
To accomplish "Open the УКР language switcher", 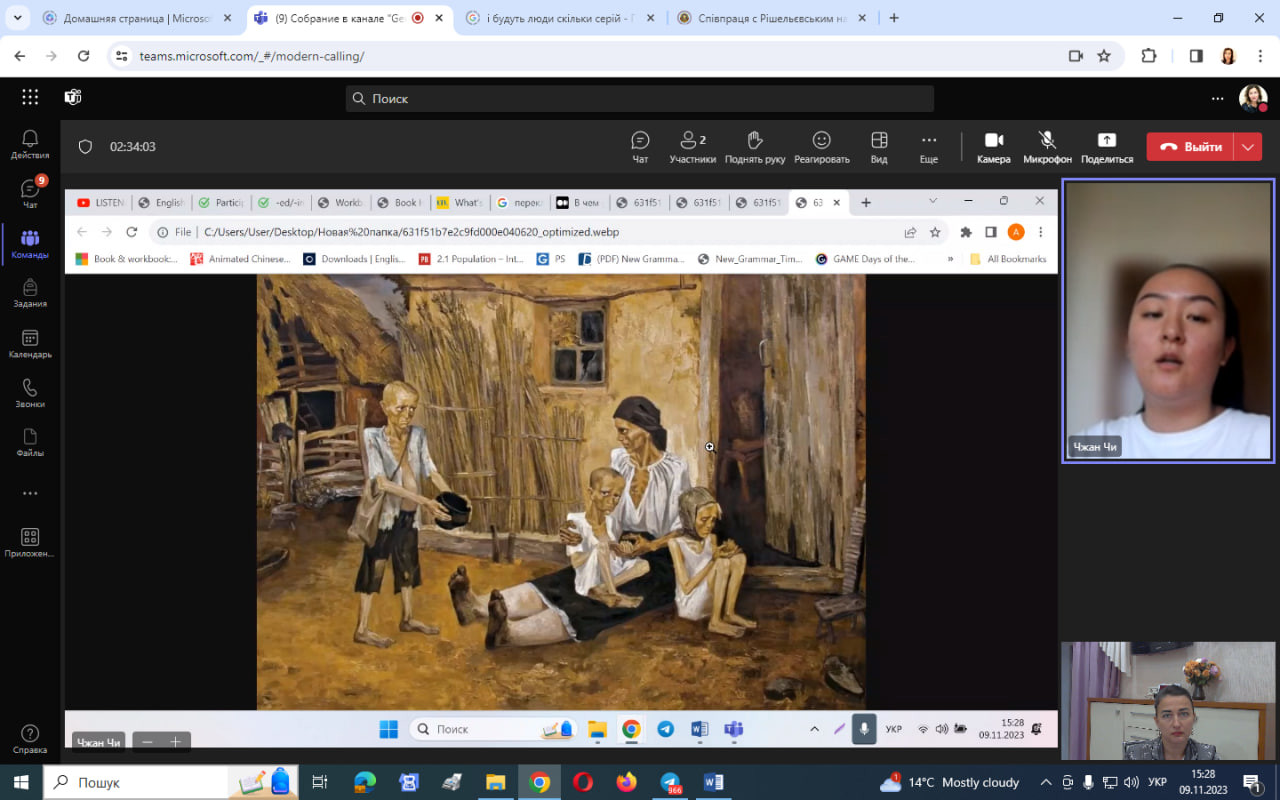I will pyautogui.click(x=1157, y=782).
